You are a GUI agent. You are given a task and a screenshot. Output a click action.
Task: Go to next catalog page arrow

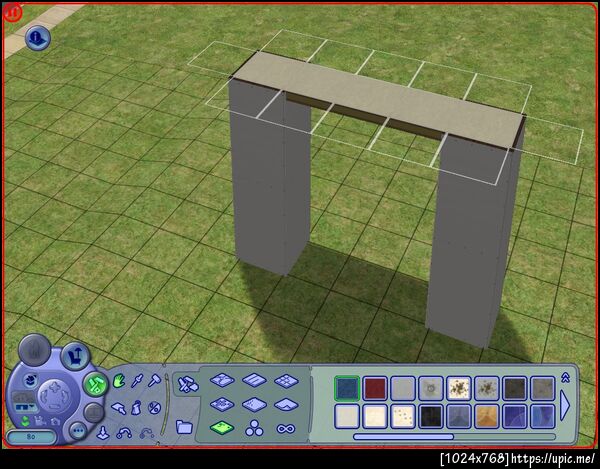565,405
